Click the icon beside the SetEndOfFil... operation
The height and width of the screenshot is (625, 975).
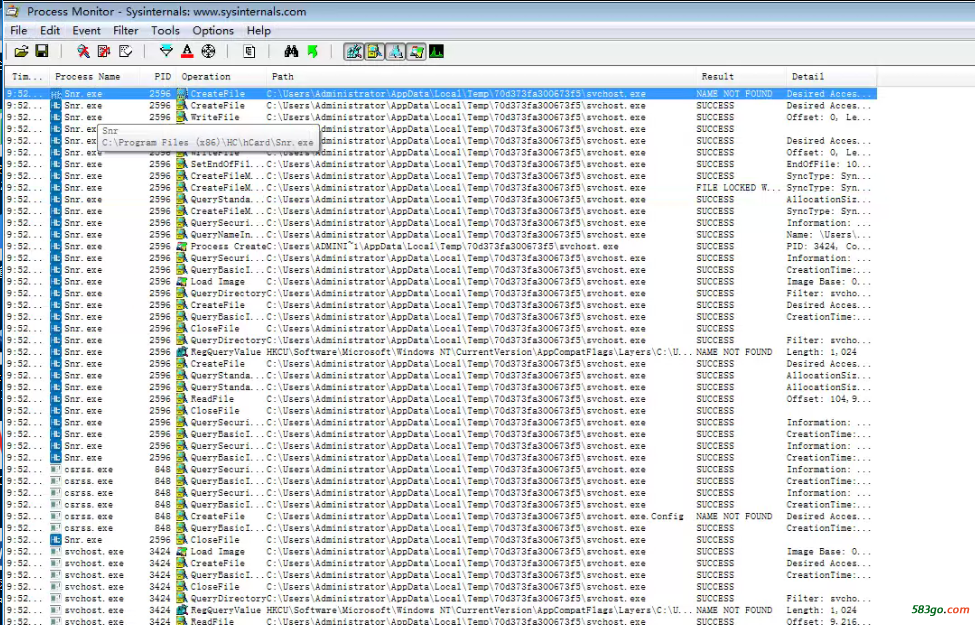[x=182, y=164]
